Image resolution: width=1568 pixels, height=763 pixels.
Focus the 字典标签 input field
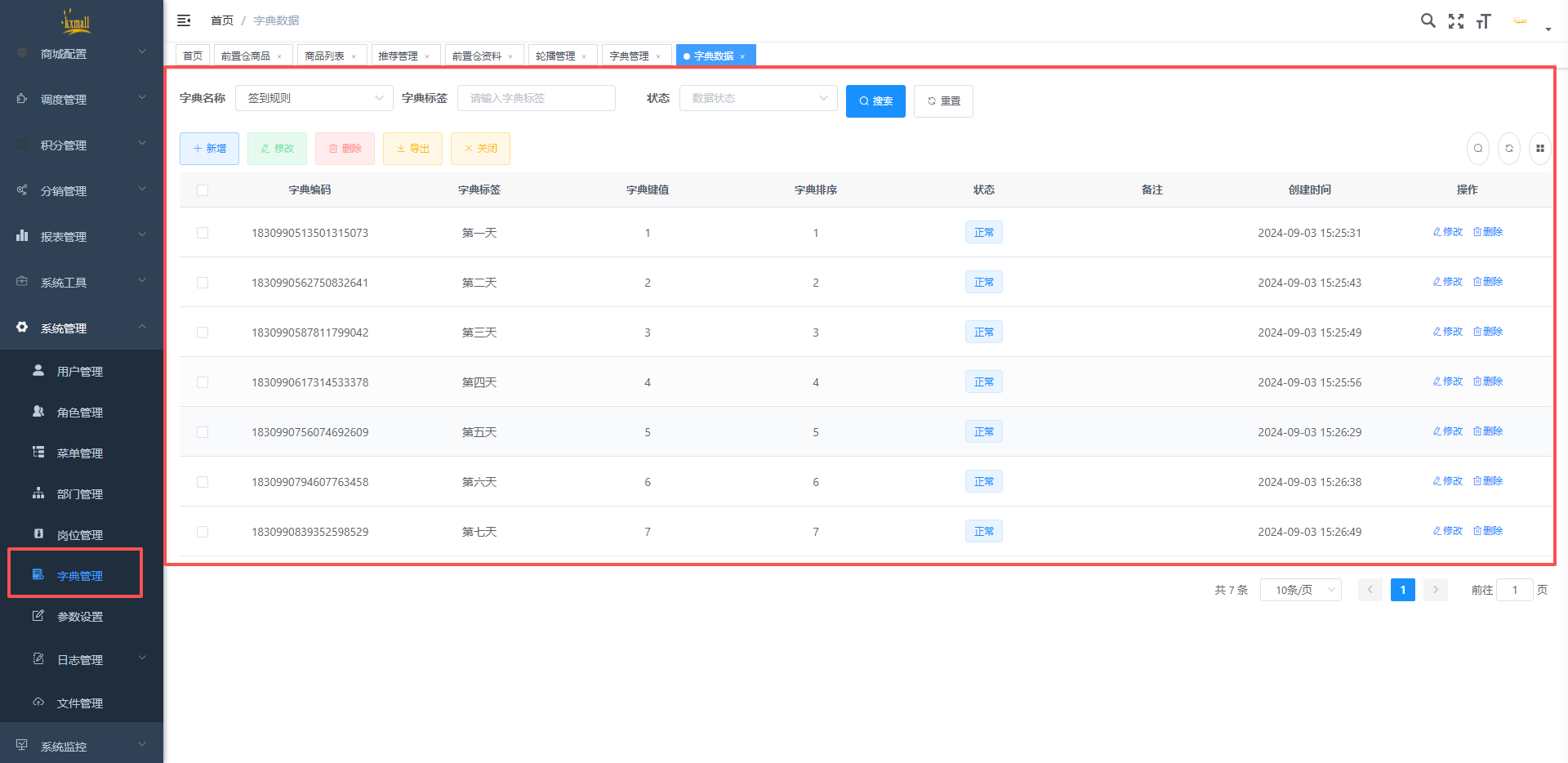[536, 98]
